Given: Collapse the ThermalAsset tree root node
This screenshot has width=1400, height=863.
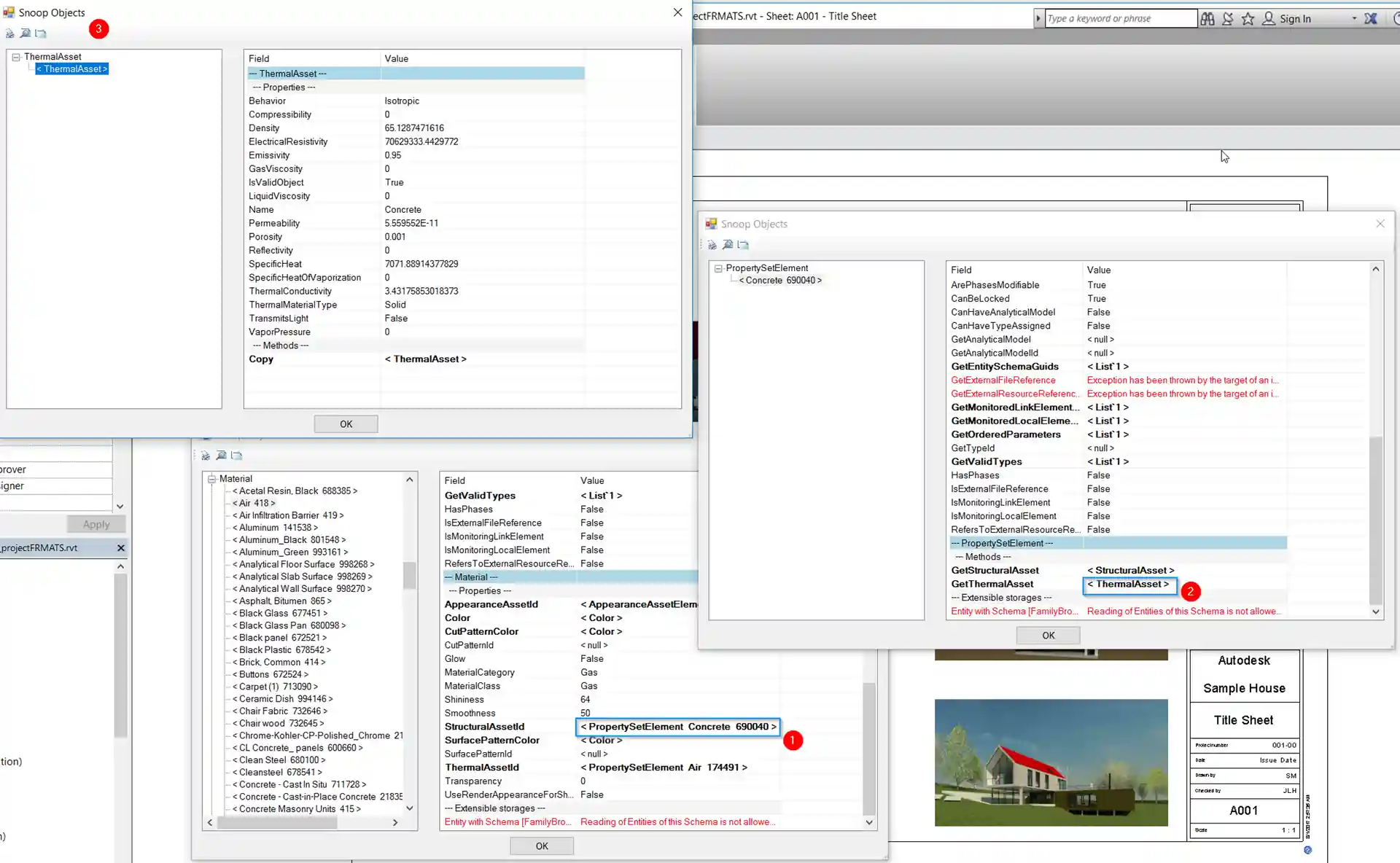Looking at the screenshot, I should point(15,56).
